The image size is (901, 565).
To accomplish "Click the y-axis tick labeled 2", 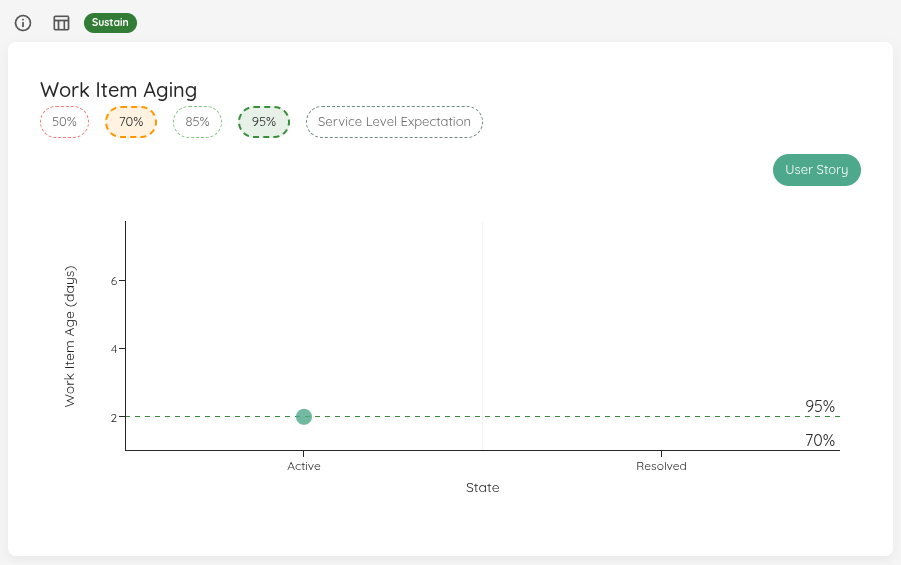I will point(115,417).
